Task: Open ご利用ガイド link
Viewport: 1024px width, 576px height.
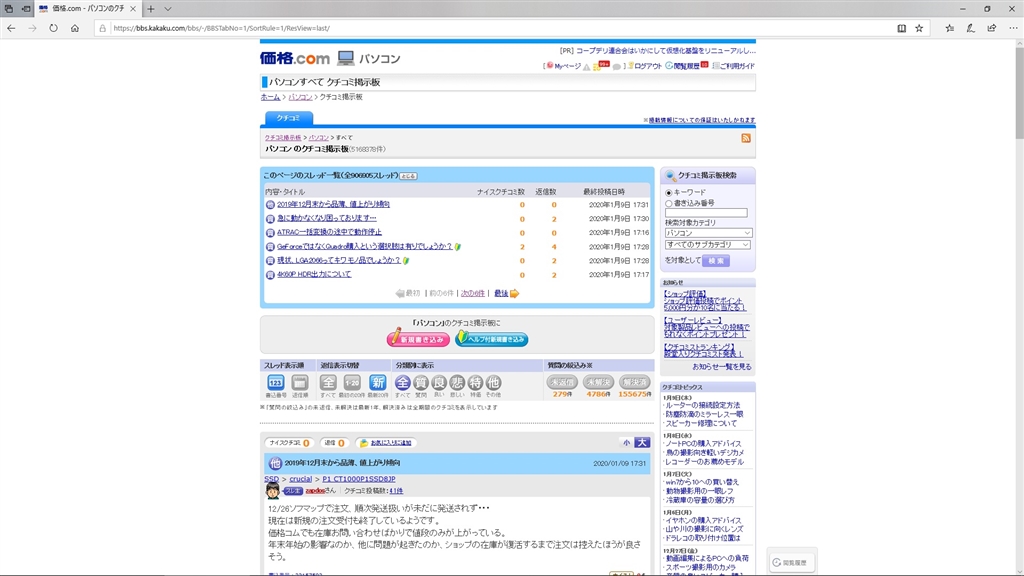Action: point(737,66)
